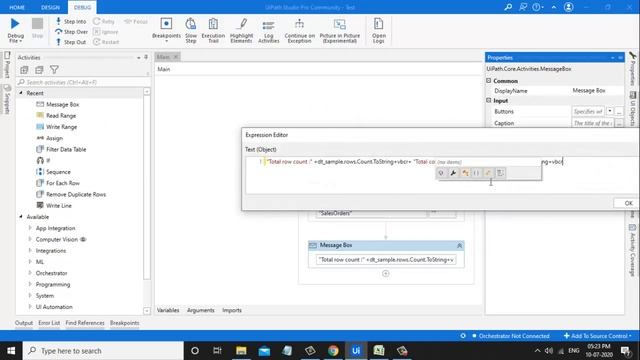The width and height of the screenshot is (640, 360).
Task: Click the Expression Editor text area
Action: click(443, 176)
